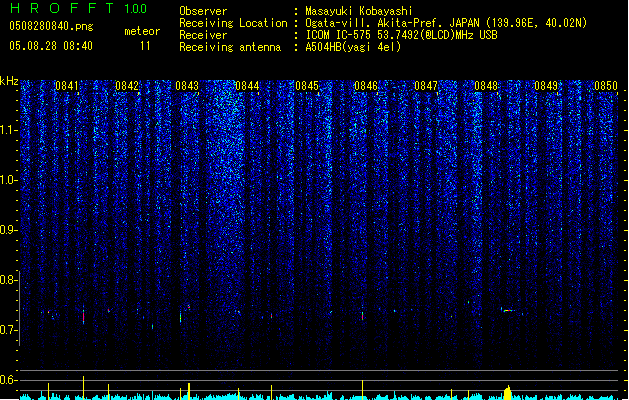The image size is (629, 400).
Task: Click the 0.8 kHz axis label
Action: point(9,280)
